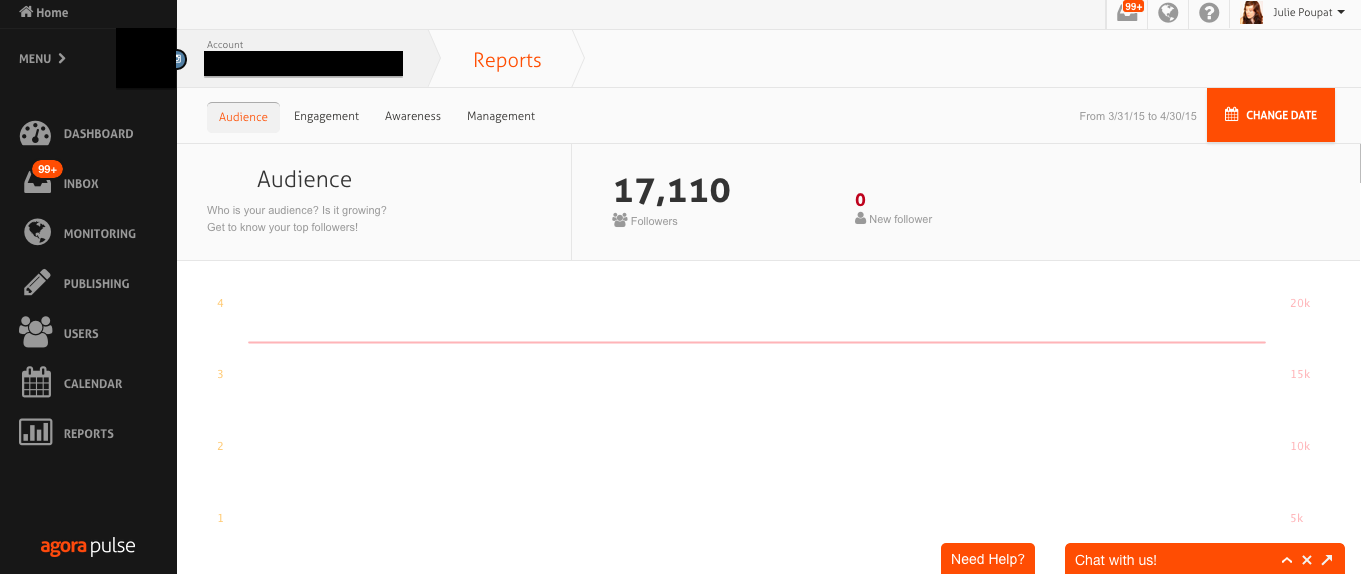The width and height of the screenshot is (1361, 574).
Task: Switch to the Engagement tab
Action: [x=326, y=116]
